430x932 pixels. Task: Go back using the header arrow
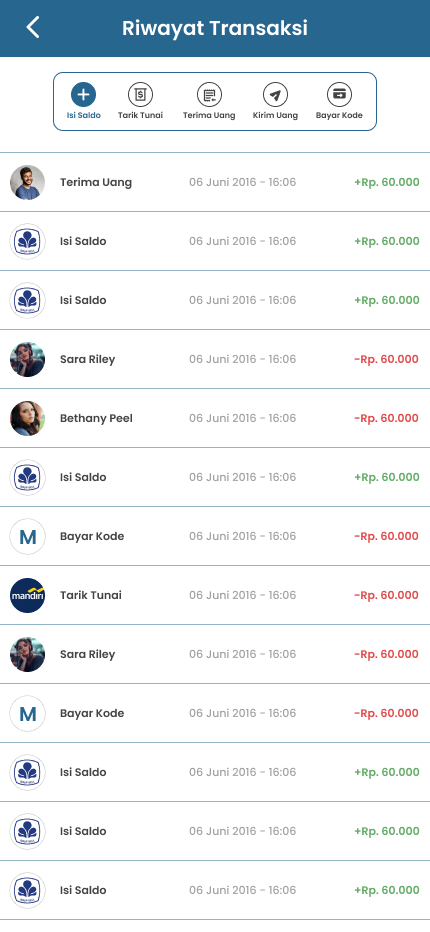(33, 27)
